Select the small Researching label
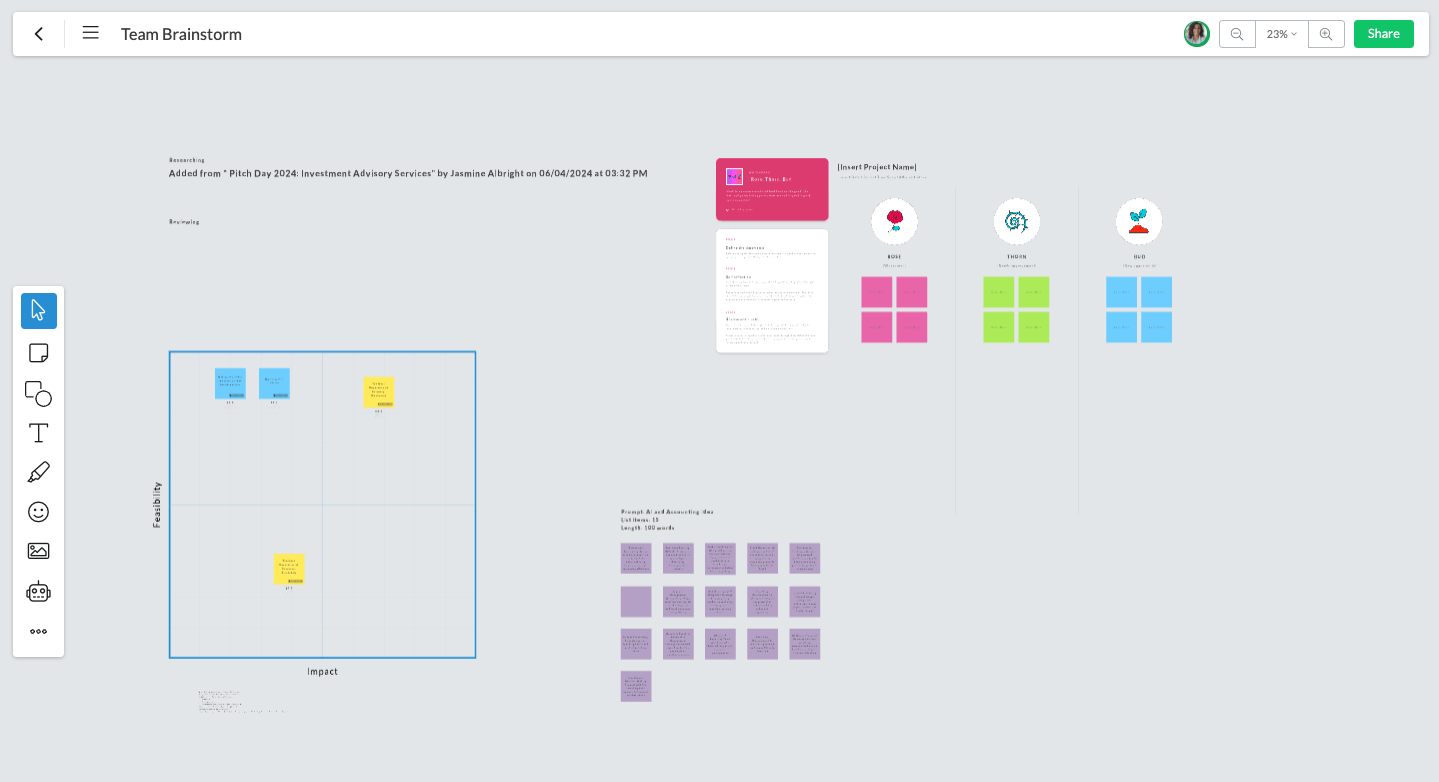1439x782 pixels. (187, 160)
